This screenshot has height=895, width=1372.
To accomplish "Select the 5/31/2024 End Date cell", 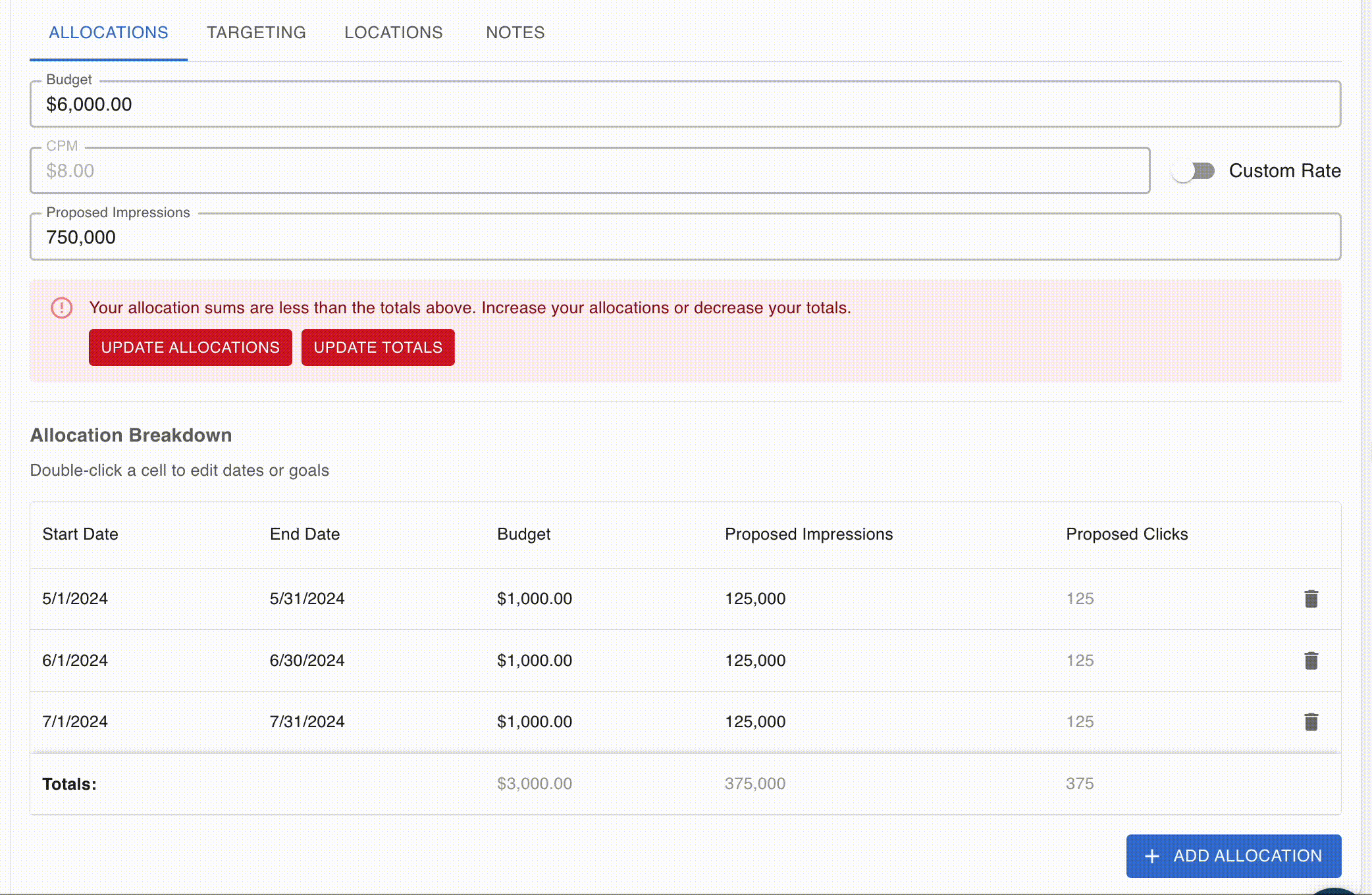I will [x=307, y=599].
